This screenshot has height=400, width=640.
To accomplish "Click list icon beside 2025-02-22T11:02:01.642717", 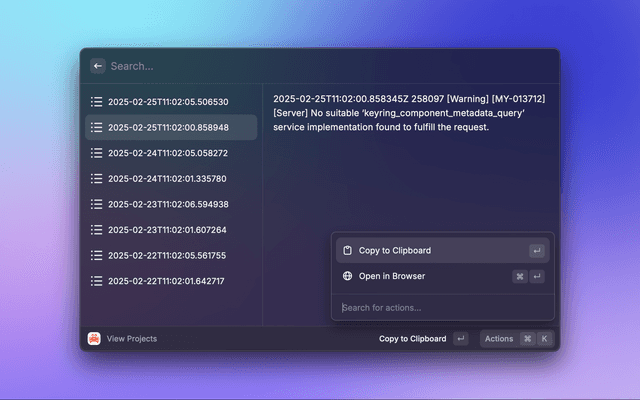I will pyautogui.click(x=97, y=281).
